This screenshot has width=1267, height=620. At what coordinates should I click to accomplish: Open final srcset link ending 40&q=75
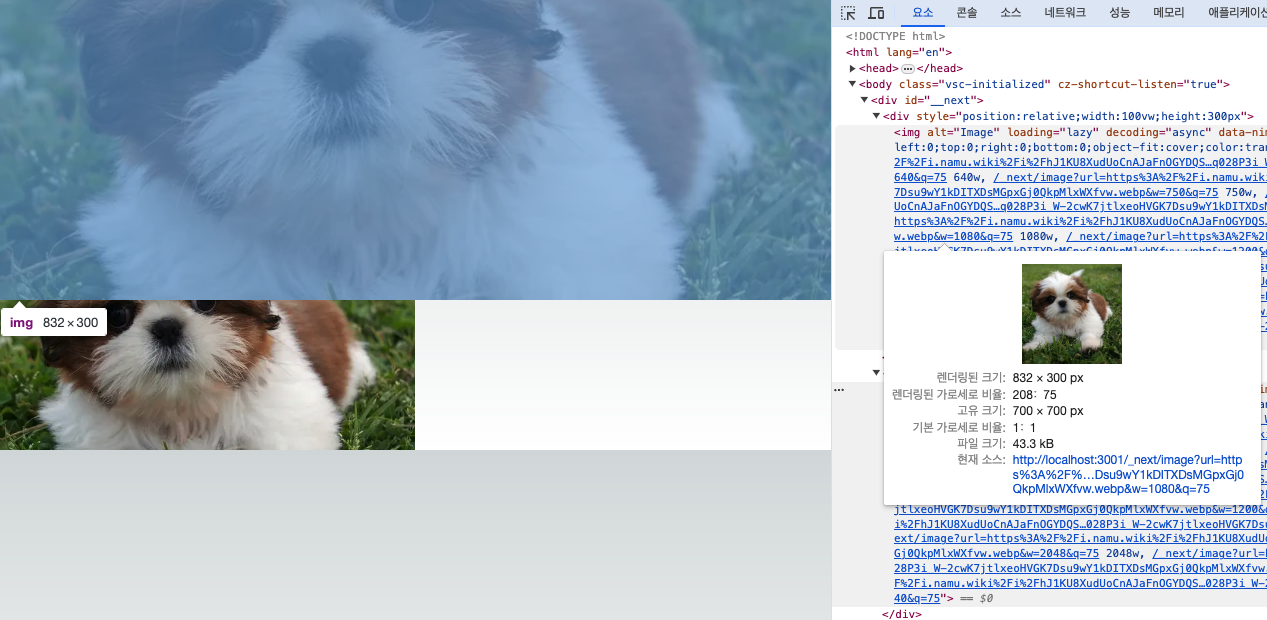(919, 598)
